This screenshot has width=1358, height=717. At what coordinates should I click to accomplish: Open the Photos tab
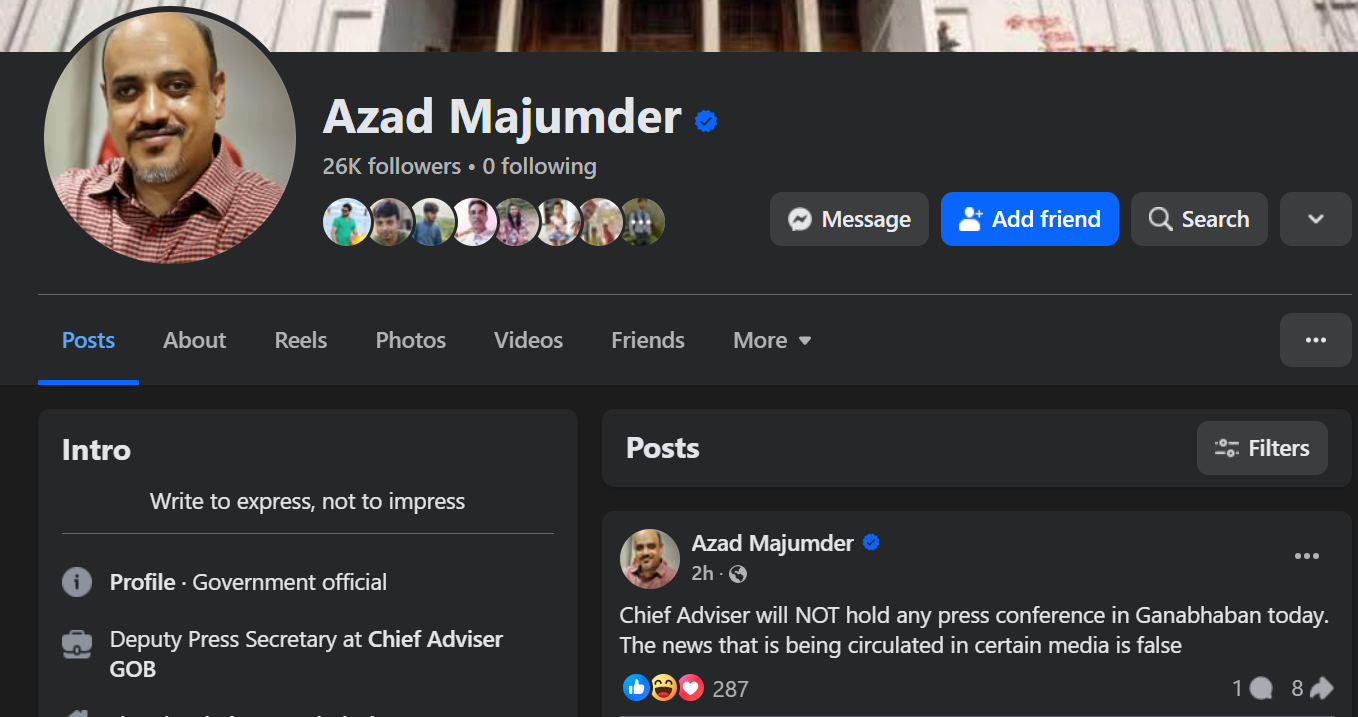(x=410, y=341)
